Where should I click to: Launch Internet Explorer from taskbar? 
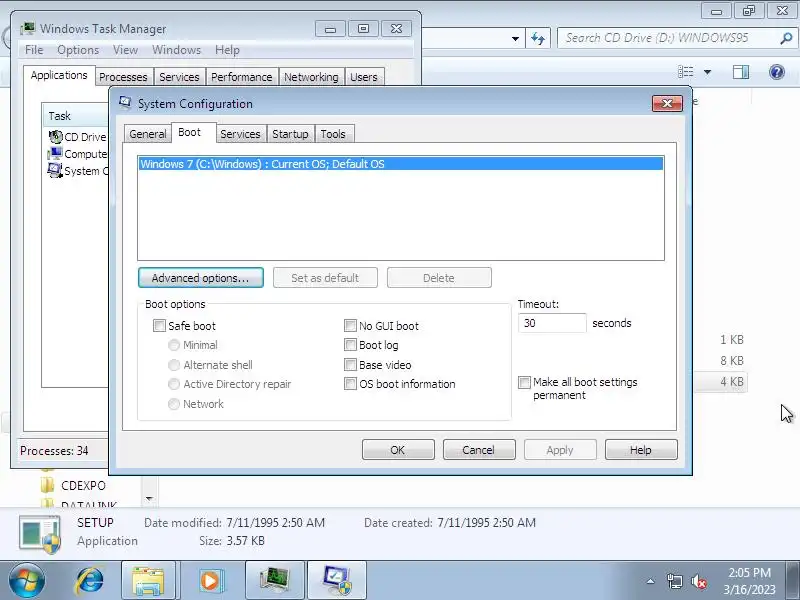point(90,581)
